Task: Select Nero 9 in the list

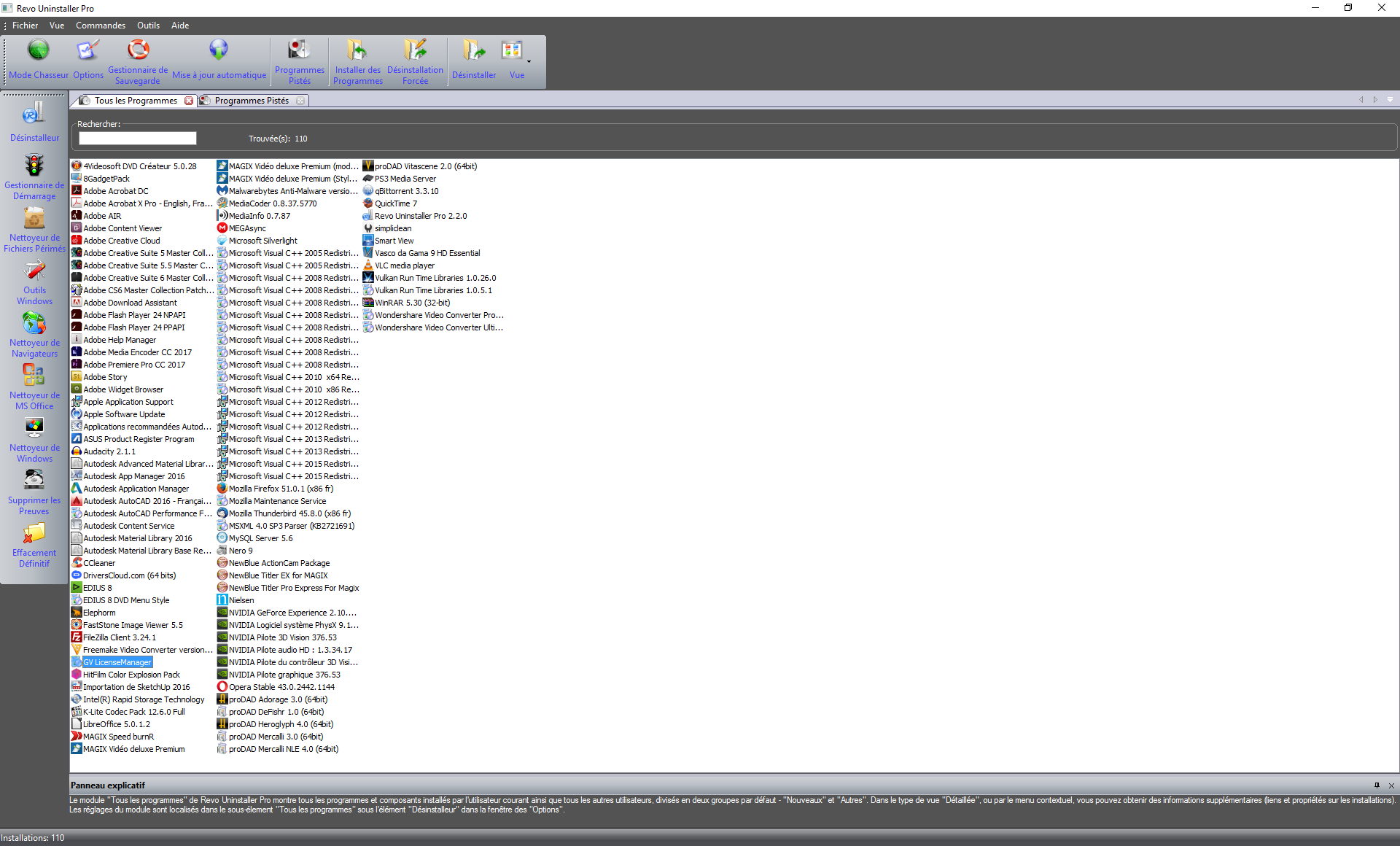Action: coord(235,551)
